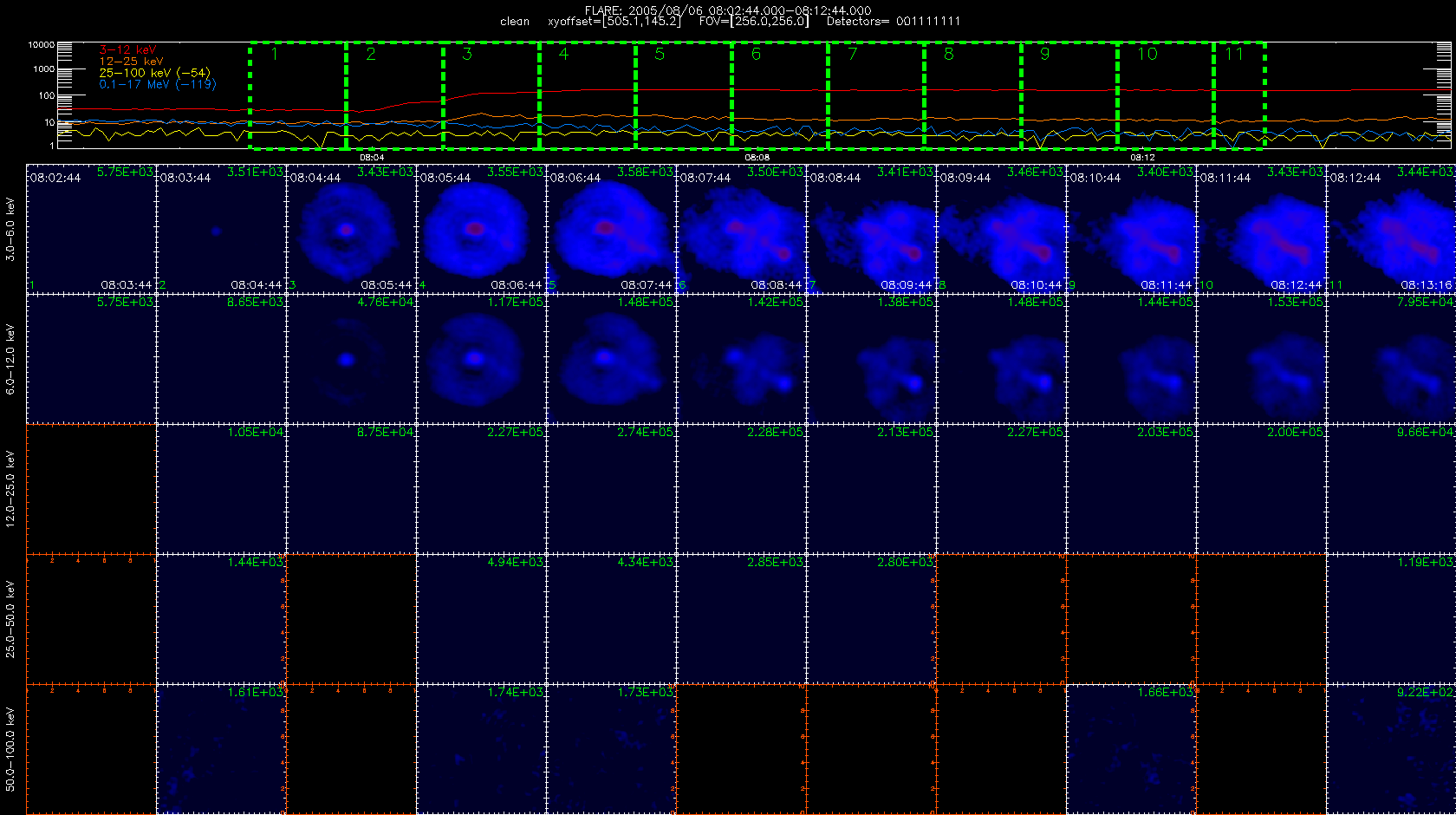Pick the 3–6 keV image starting 08:09:44
Screen dimensions: 1456x815
coord(1001,229)
